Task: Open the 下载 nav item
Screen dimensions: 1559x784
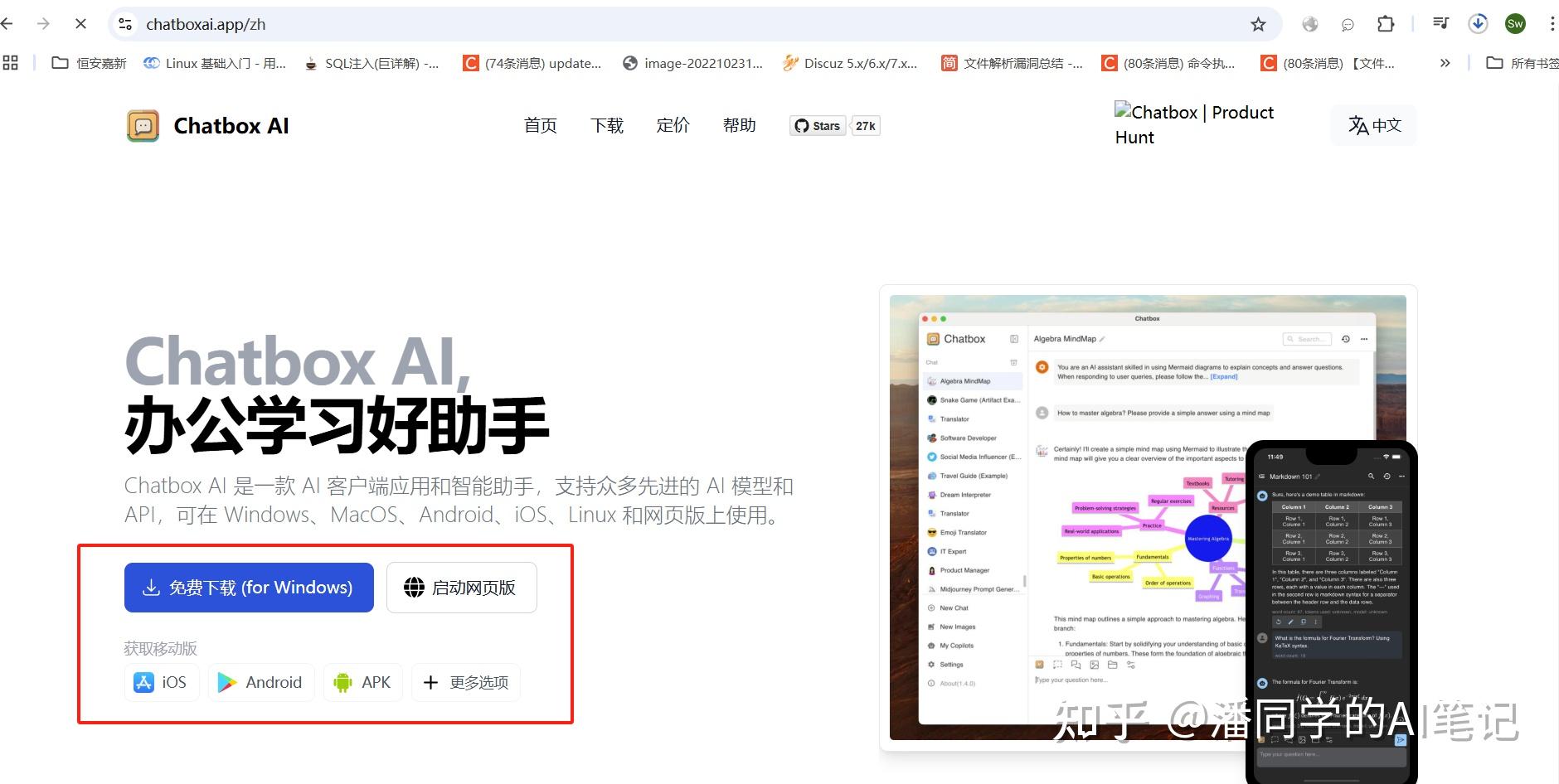Action: click(607, 125)
